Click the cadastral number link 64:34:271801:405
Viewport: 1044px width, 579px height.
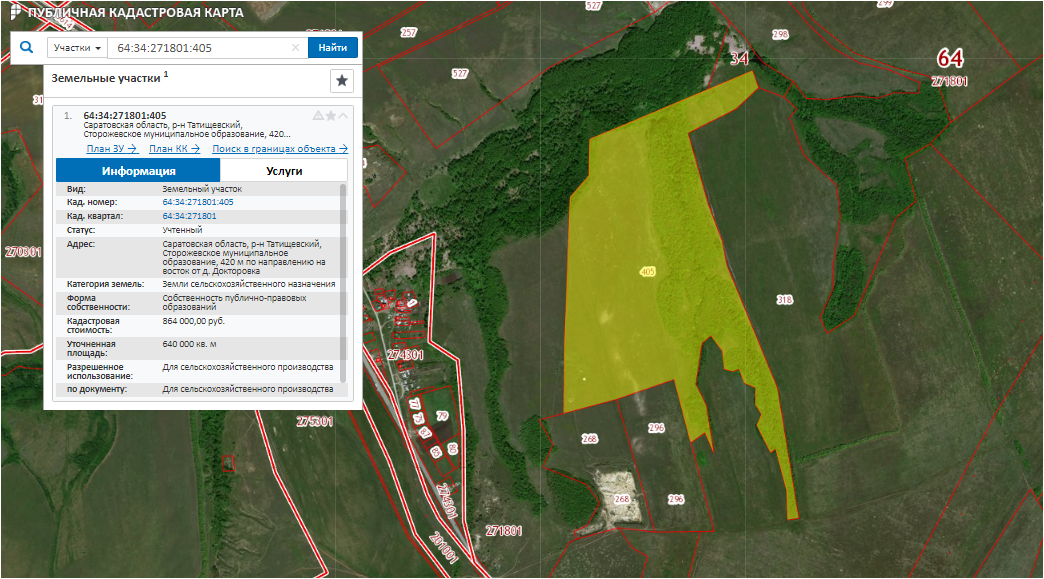(x=198, y=202)
